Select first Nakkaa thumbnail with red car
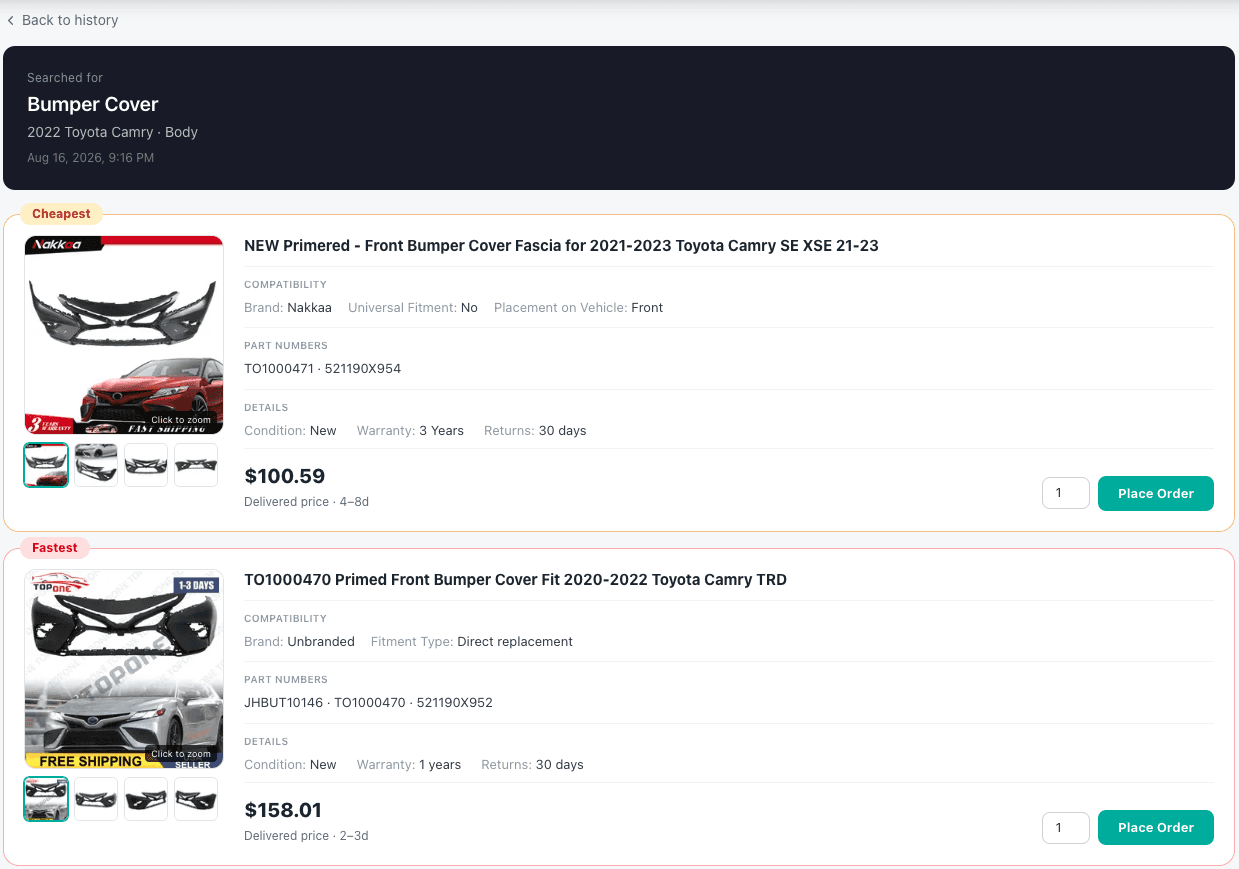The width and height of the screenshot is (1239, 869). pyautogui.click(x=46, y=465)
